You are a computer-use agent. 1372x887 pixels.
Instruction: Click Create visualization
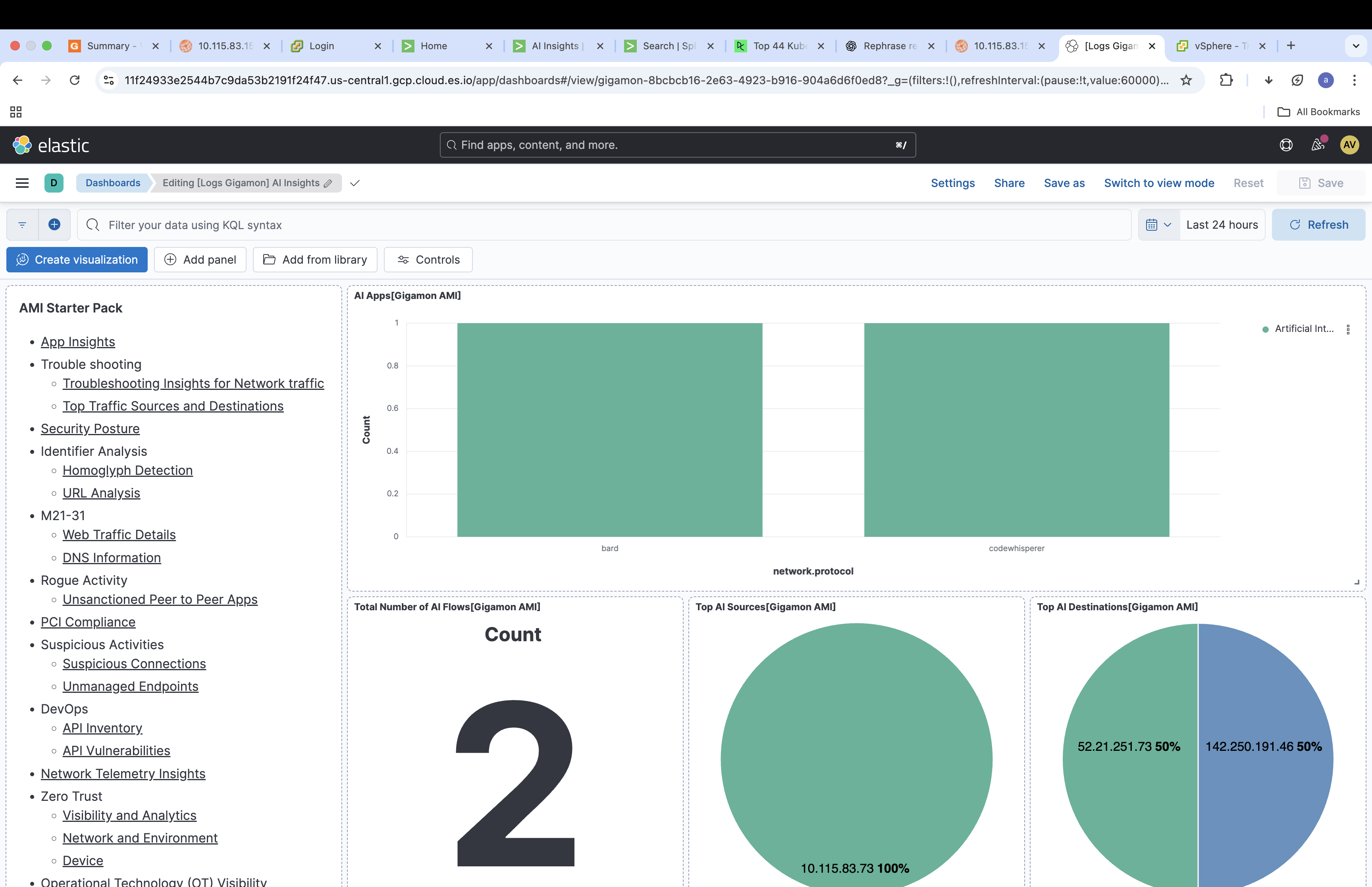point(77,260)
